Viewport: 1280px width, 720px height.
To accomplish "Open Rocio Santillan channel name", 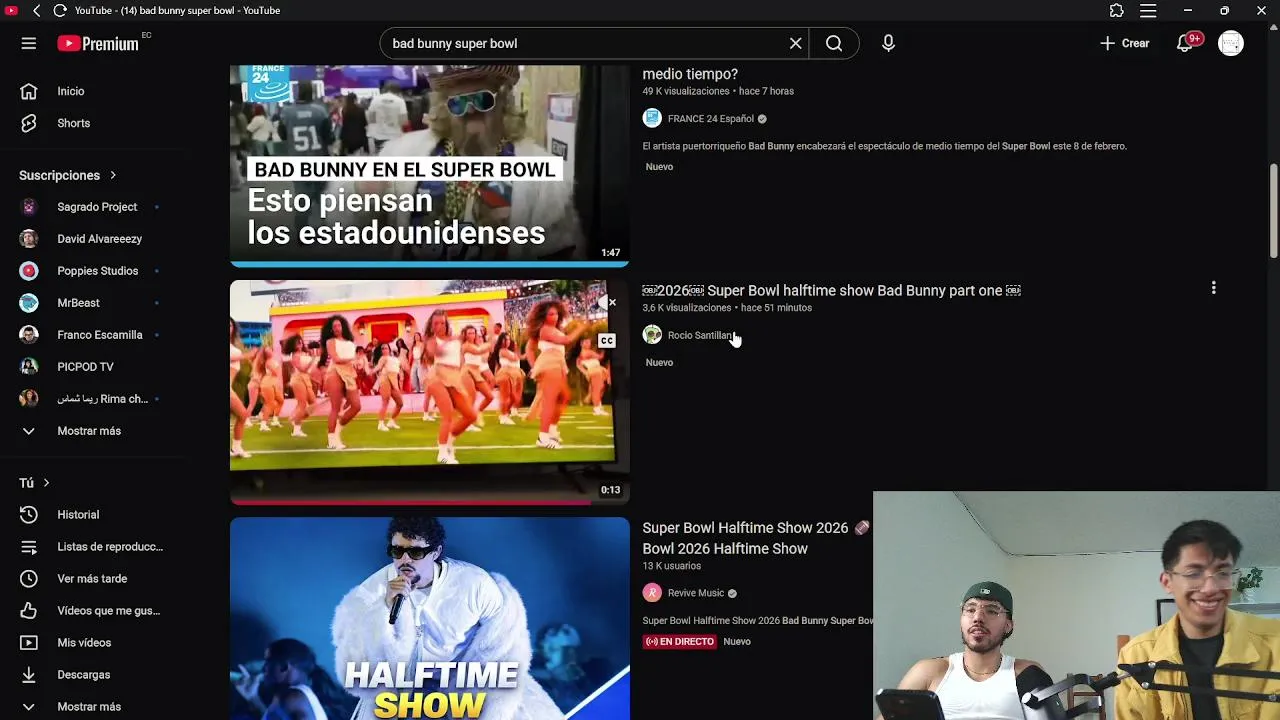I will [700, 335].
